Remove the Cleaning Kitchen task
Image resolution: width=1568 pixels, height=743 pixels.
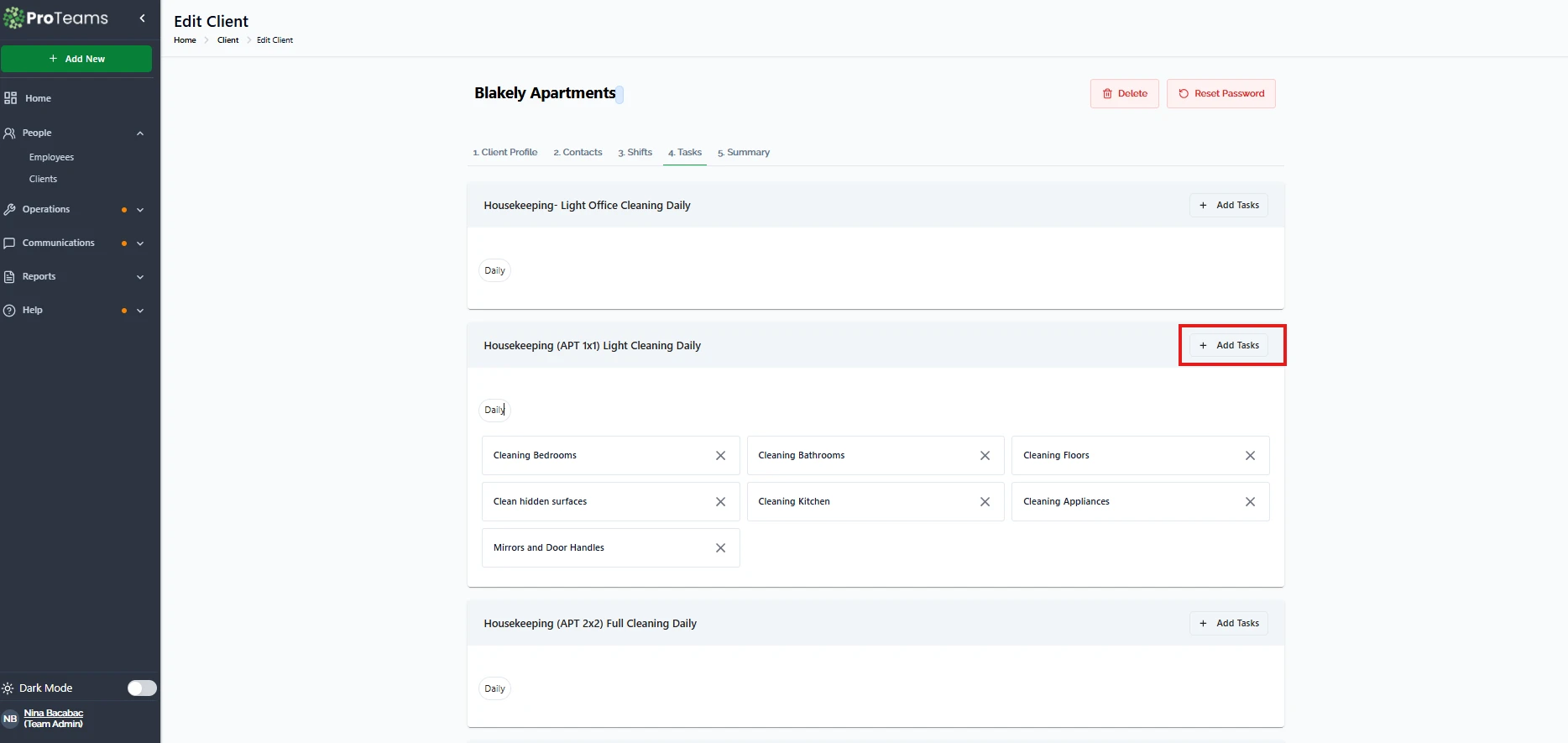tap(985, 502)
